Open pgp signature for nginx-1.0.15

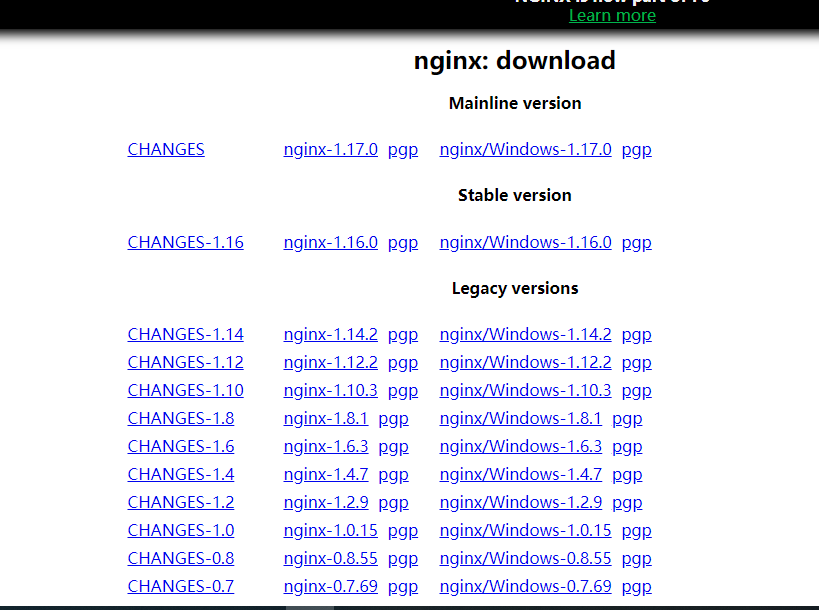point(403,532)
